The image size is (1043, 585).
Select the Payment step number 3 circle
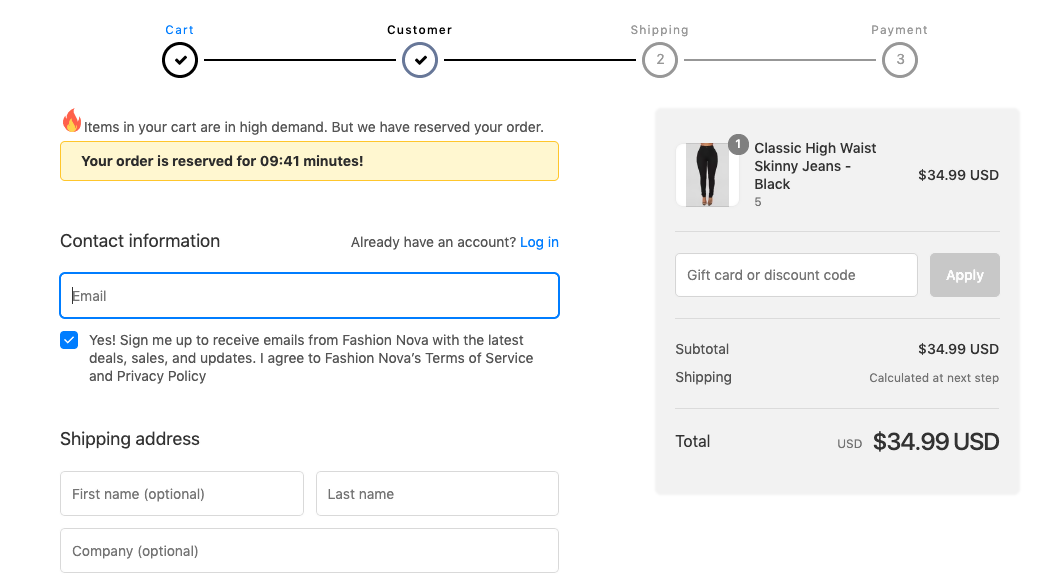[900, 60]
